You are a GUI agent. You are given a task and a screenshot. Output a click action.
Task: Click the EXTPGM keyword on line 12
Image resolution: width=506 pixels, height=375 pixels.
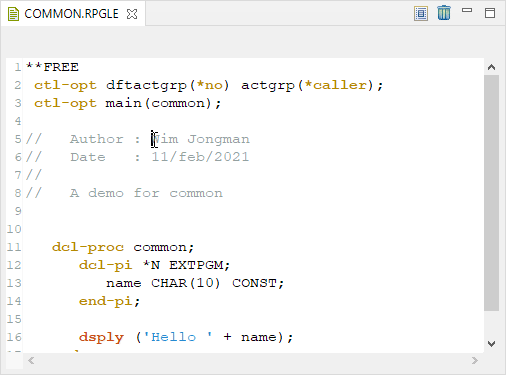(196, 265)
